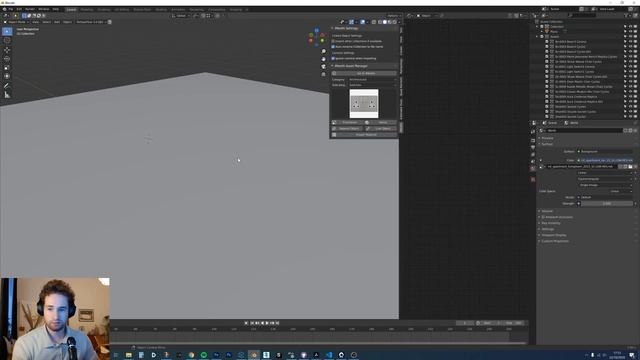Toggle X-ray mode icon
This screenshot has height=360, width=640.
(373, 22)
